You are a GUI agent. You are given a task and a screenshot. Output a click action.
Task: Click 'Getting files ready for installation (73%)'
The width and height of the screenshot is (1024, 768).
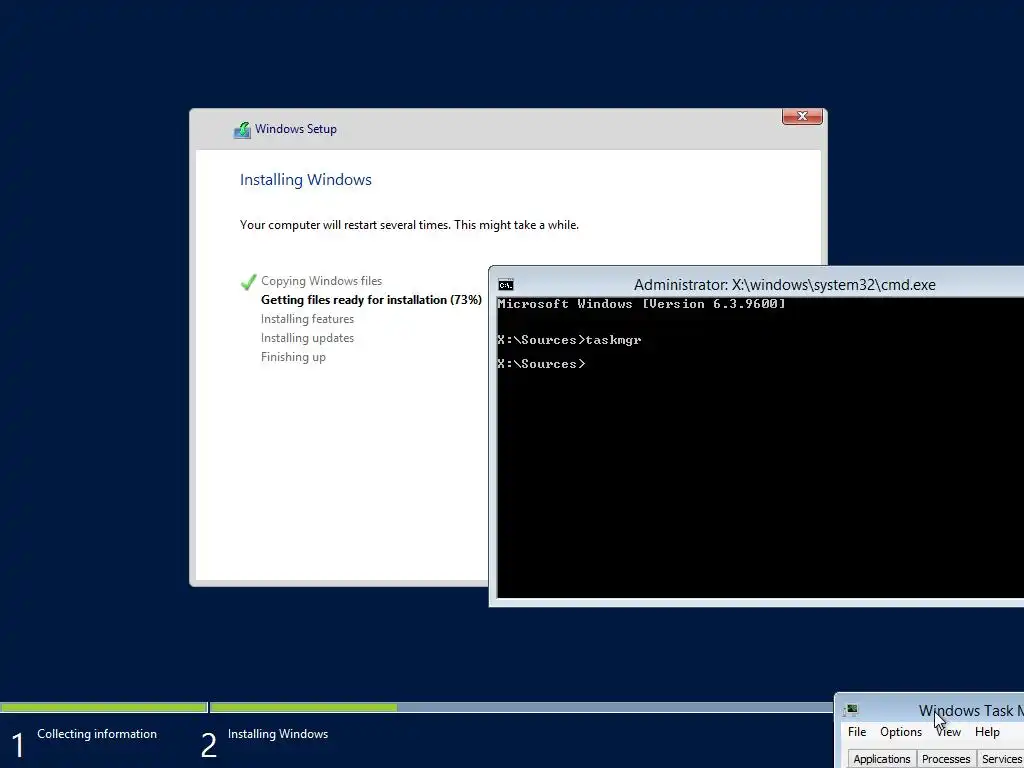coord(371,300)
